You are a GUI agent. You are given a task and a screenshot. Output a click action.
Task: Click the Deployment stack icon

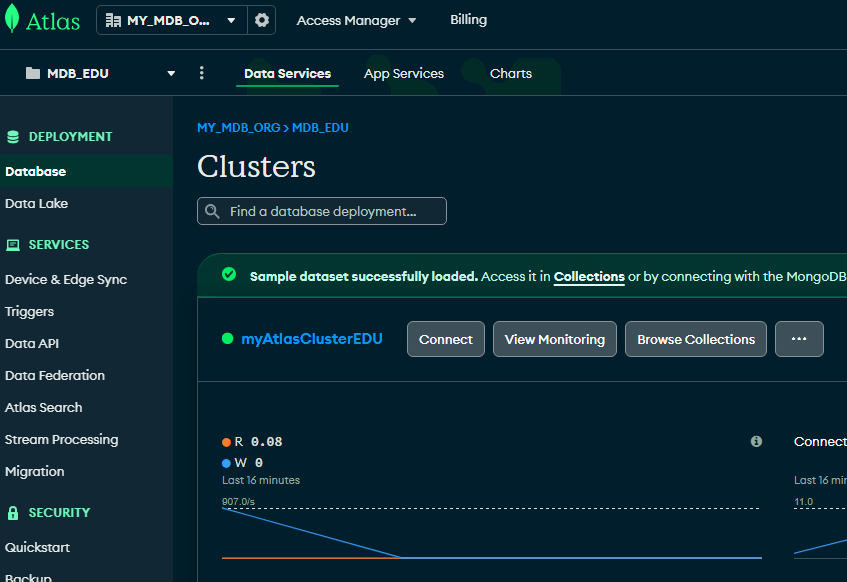tap(13, 137)
